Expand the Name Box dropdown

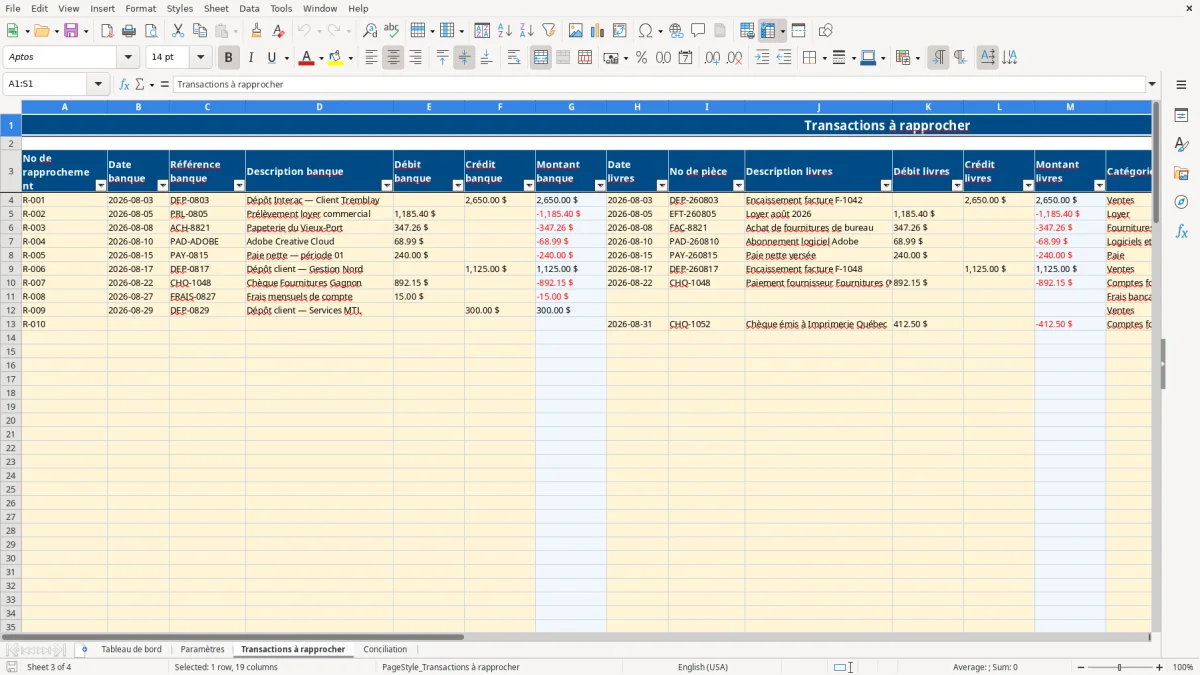point(98,85)
